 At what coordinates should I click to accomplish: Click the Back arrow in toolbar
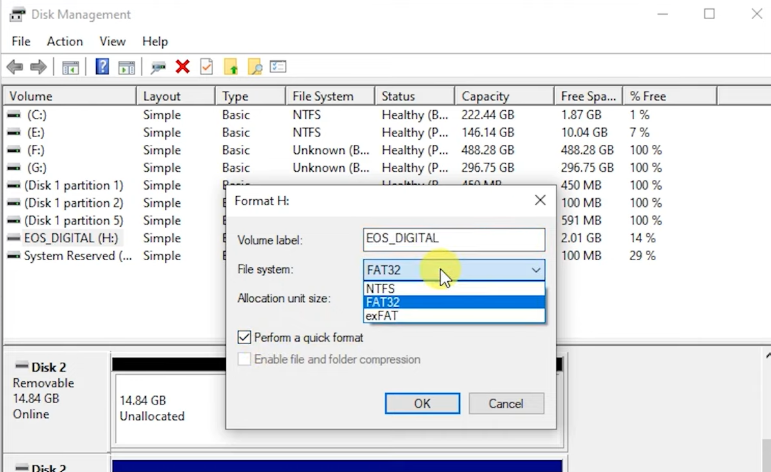tap(15, 67)
